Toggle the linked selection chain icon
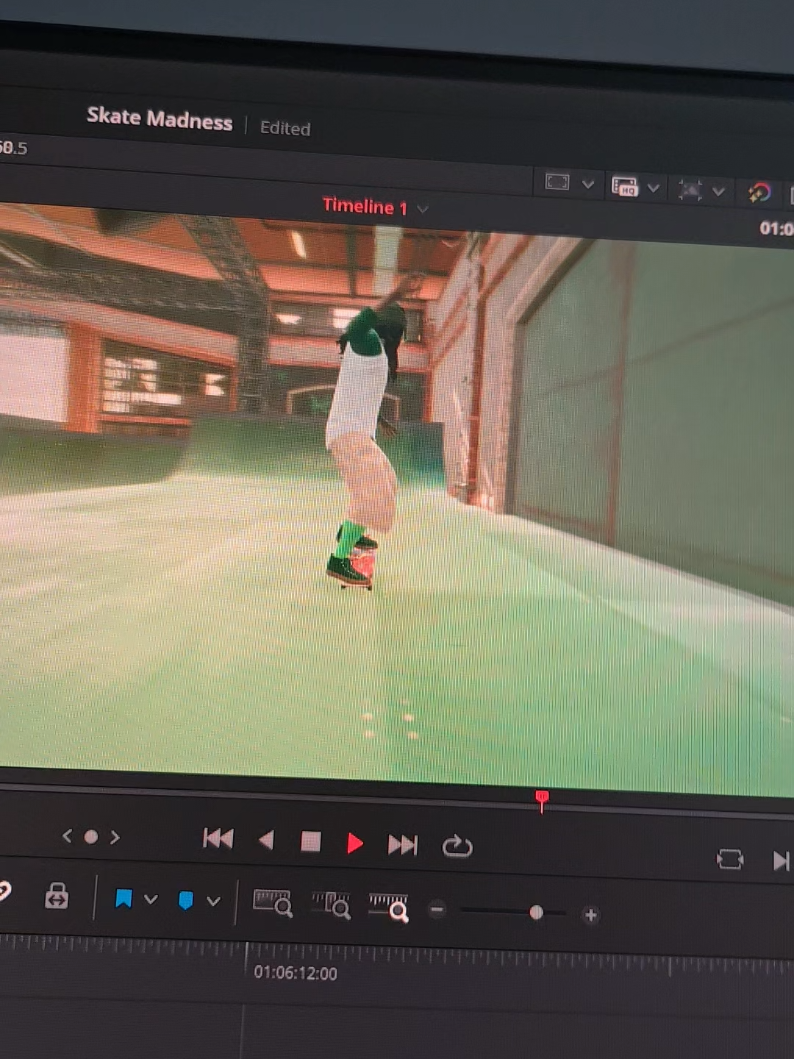794x1059 pixels. (4, 892)
